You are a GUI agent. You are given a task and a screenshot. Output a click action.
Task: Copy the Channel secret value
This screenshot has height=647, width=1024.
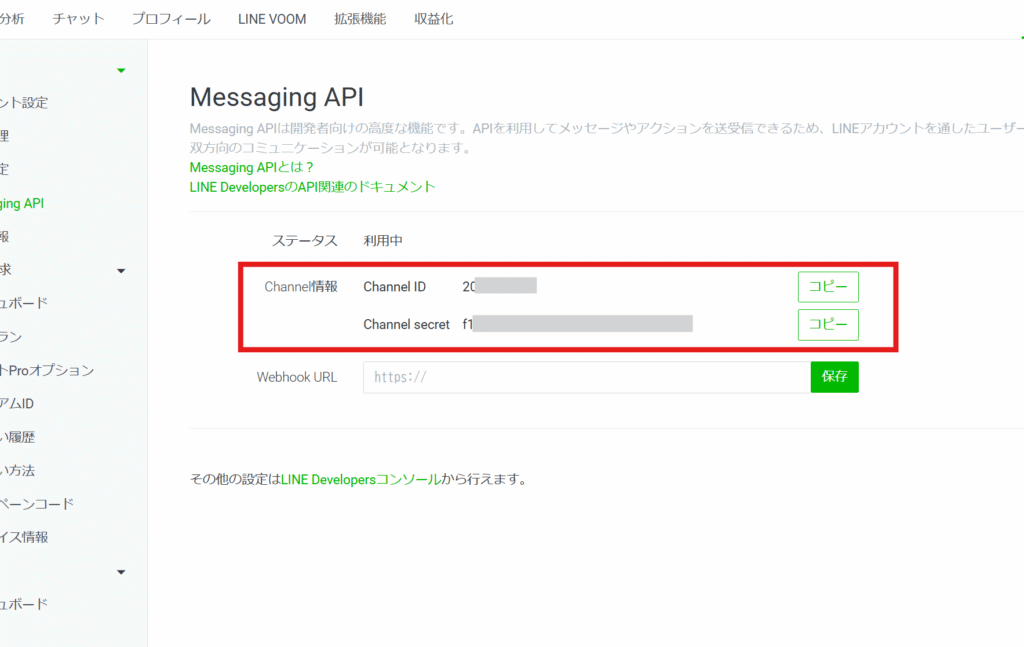(828, 324)
